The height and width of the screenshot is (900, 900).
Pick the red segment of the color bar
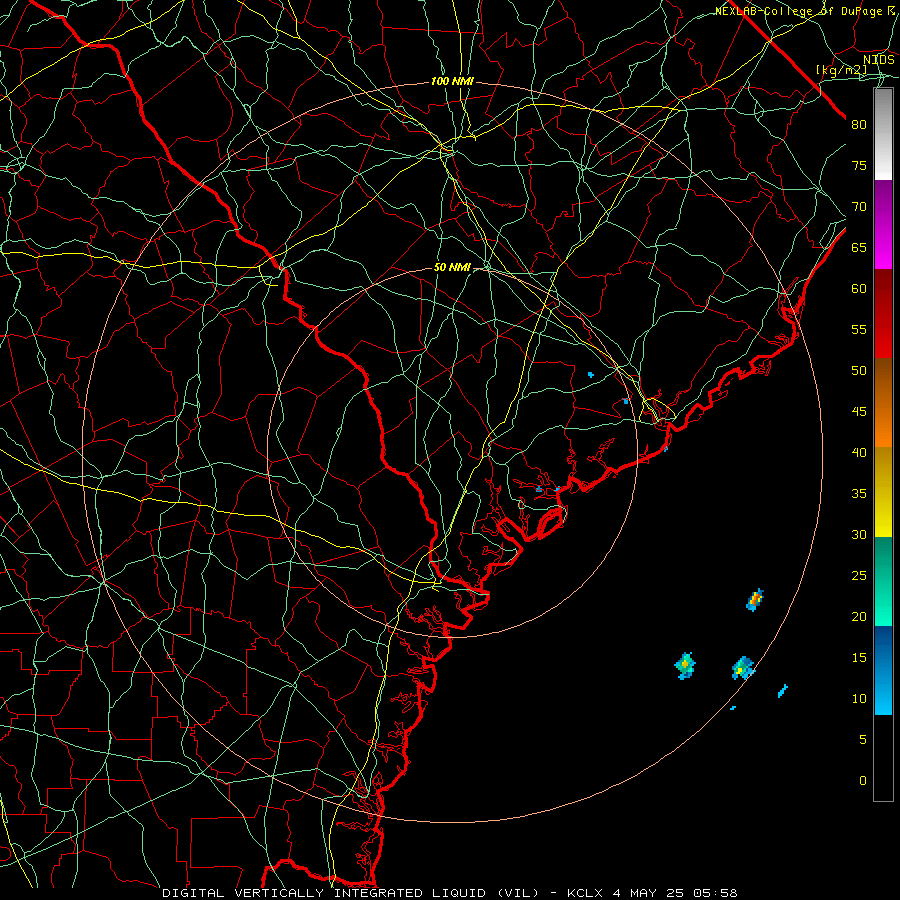pyautogui.click(x=883, y=314)
